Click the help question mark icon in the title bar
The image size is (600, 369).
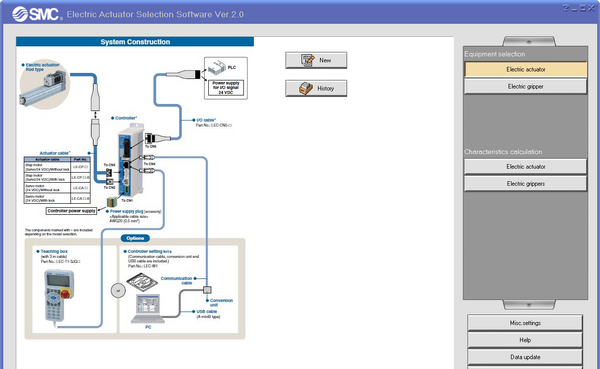click(x=565, y=8)
